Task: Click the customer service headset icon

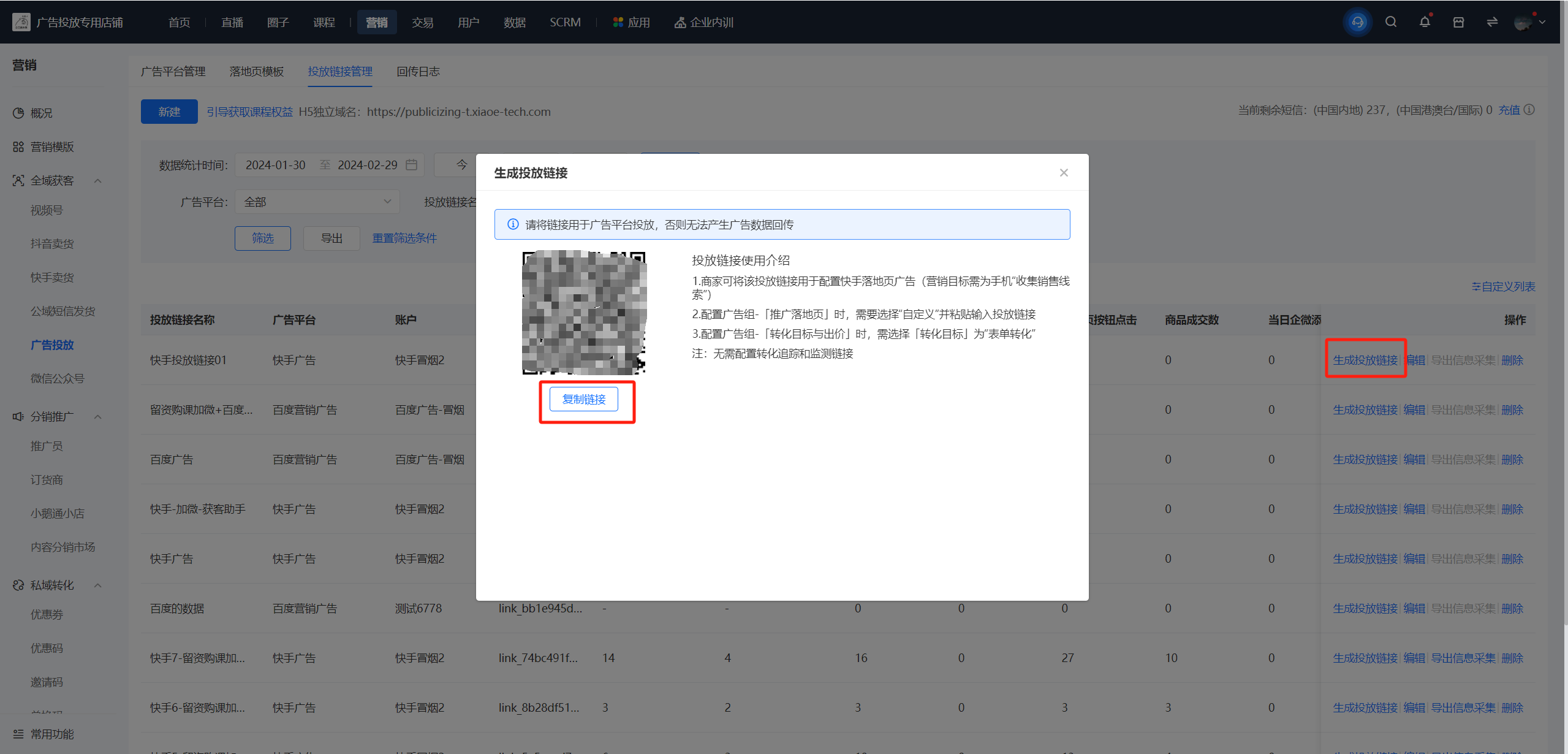Action: (1357, 22)
